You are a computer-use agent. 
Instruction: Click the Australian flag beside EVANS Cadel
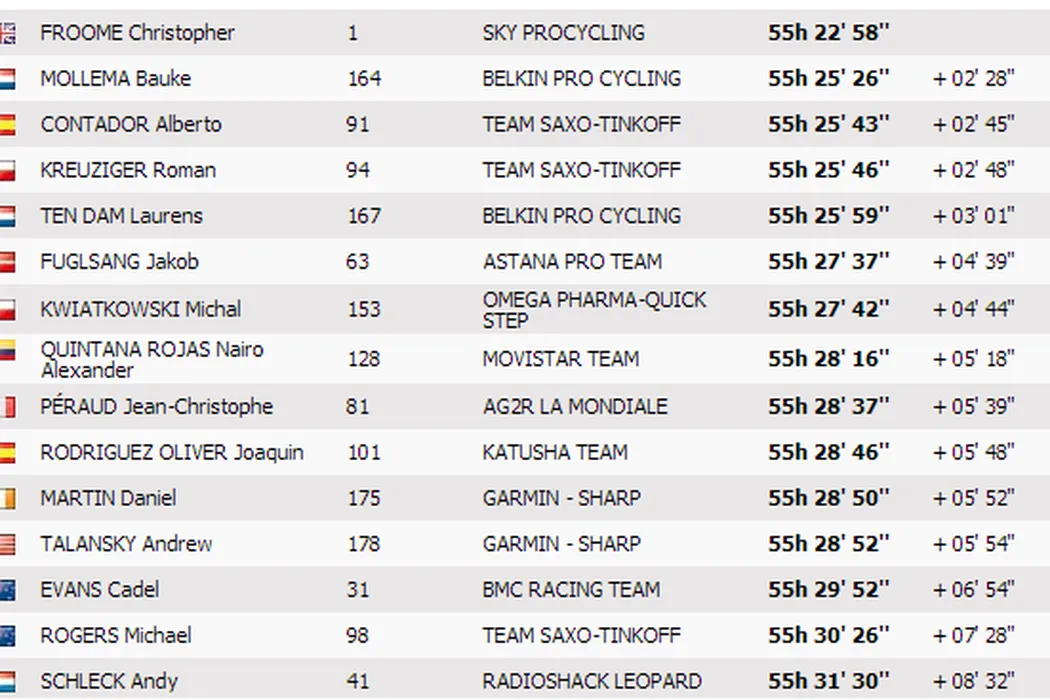pyautogui.click(x=8, y=590)
